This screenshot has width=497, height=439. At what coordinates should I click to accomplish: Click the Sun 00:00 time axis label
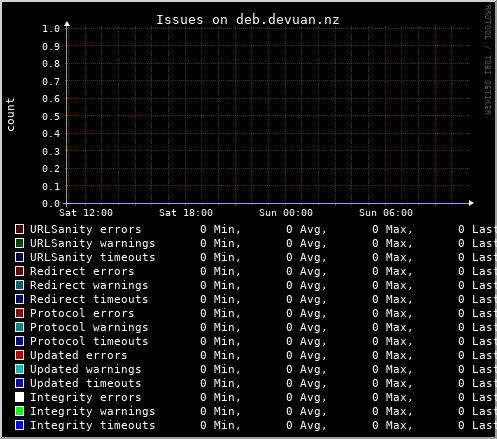286,213
